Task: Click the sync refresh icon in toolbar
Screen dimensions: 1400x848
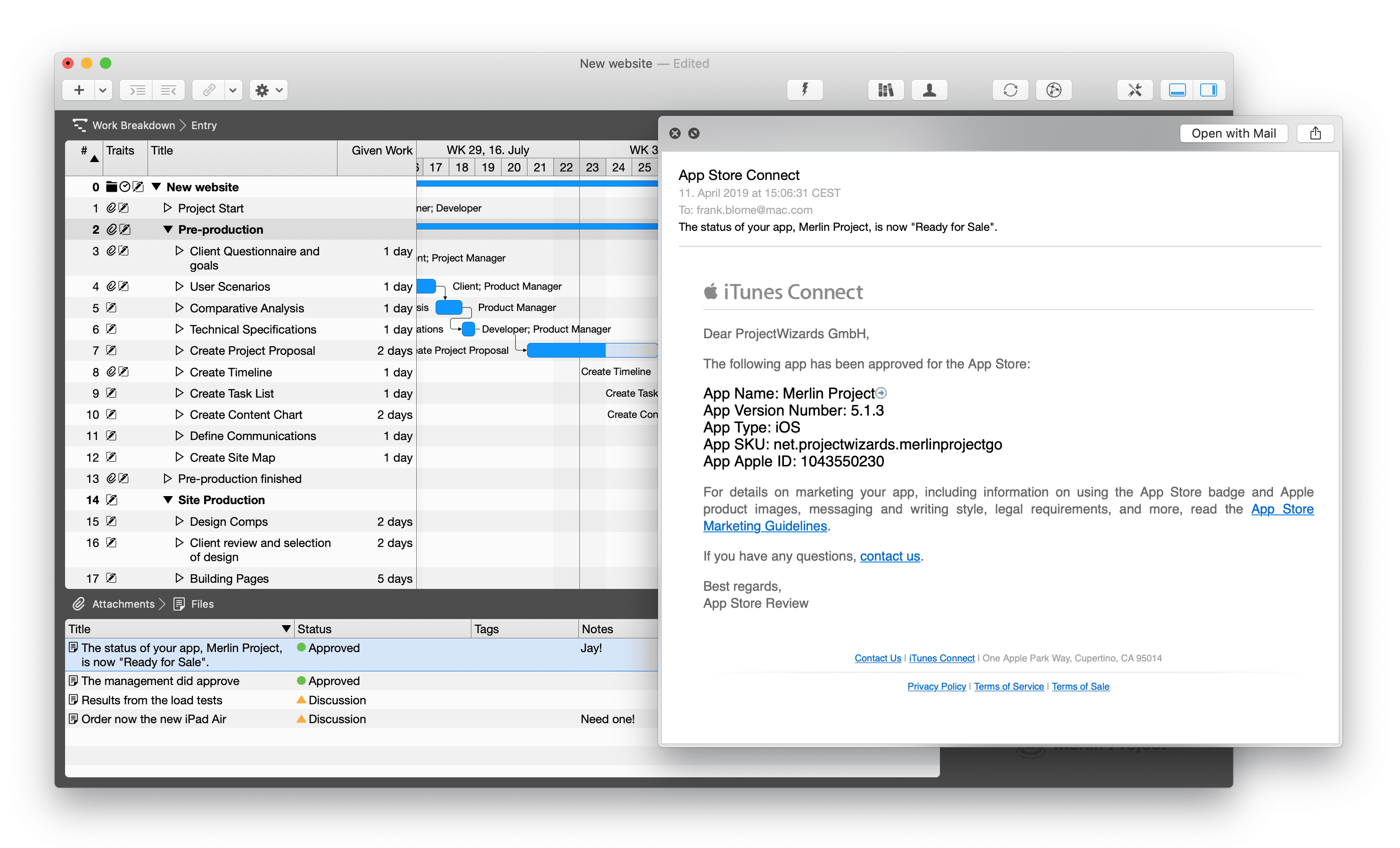Action: pyautogui.click(x=1010, y=90)
